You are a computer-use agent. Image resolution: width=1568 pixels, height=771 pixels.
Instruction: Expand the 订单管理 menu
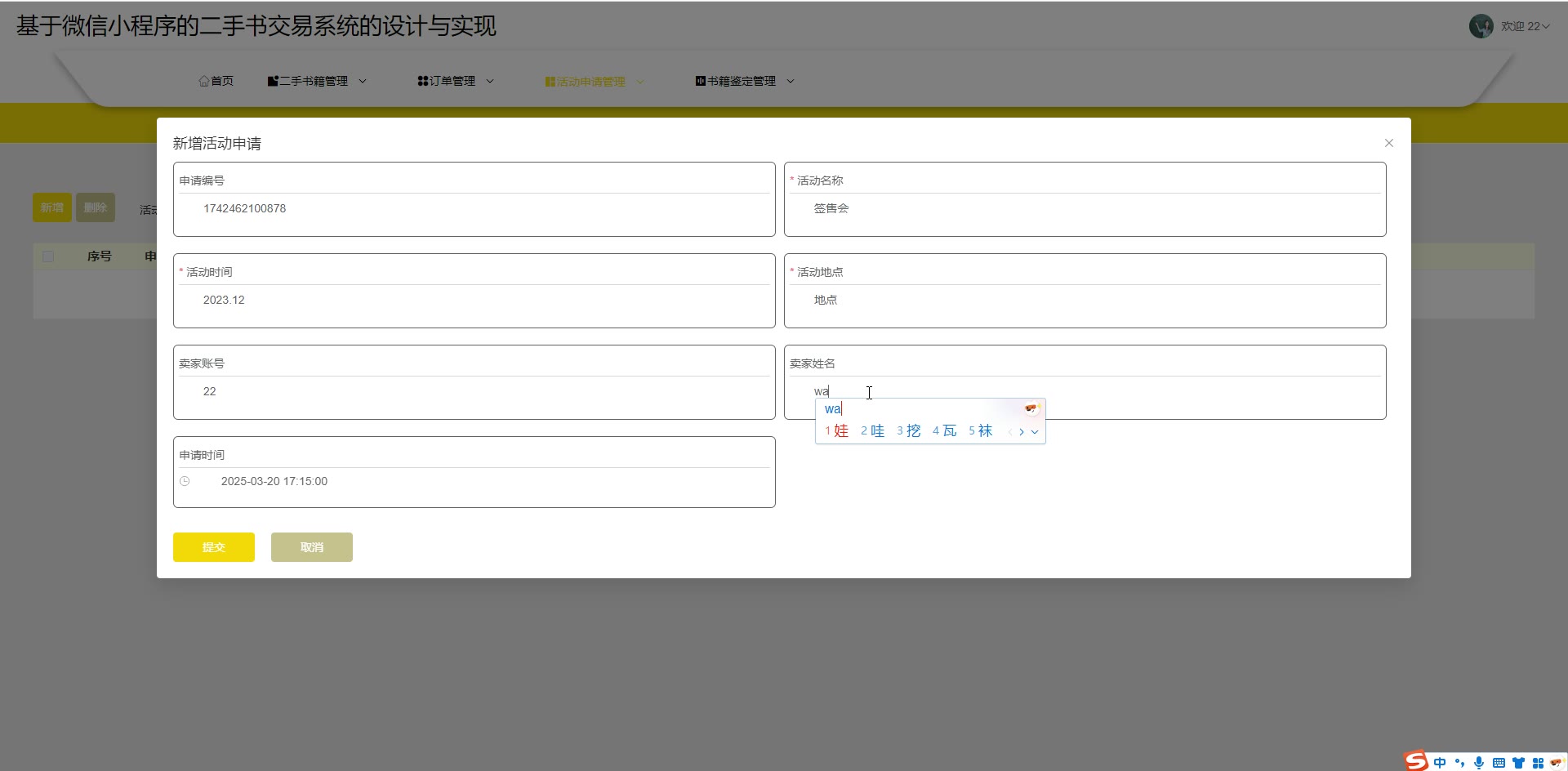click(x=455, y=81)
